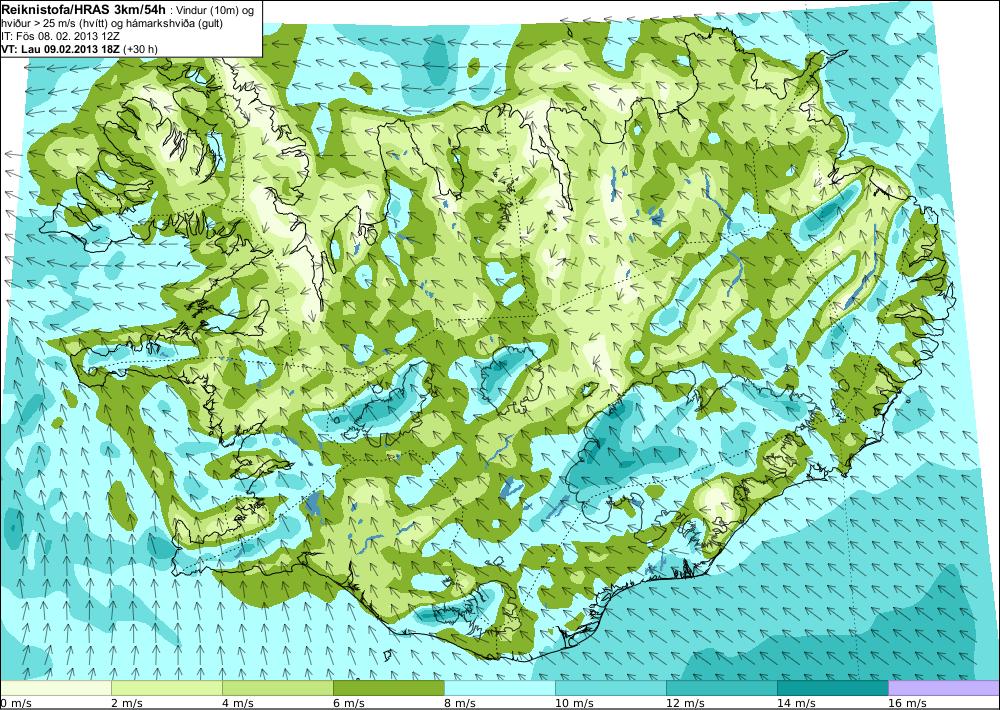This screenshot has height=710, width=1000.
Task: Click the 8 to 10 m/s pale cyan swatch
Action: [500, 688]
